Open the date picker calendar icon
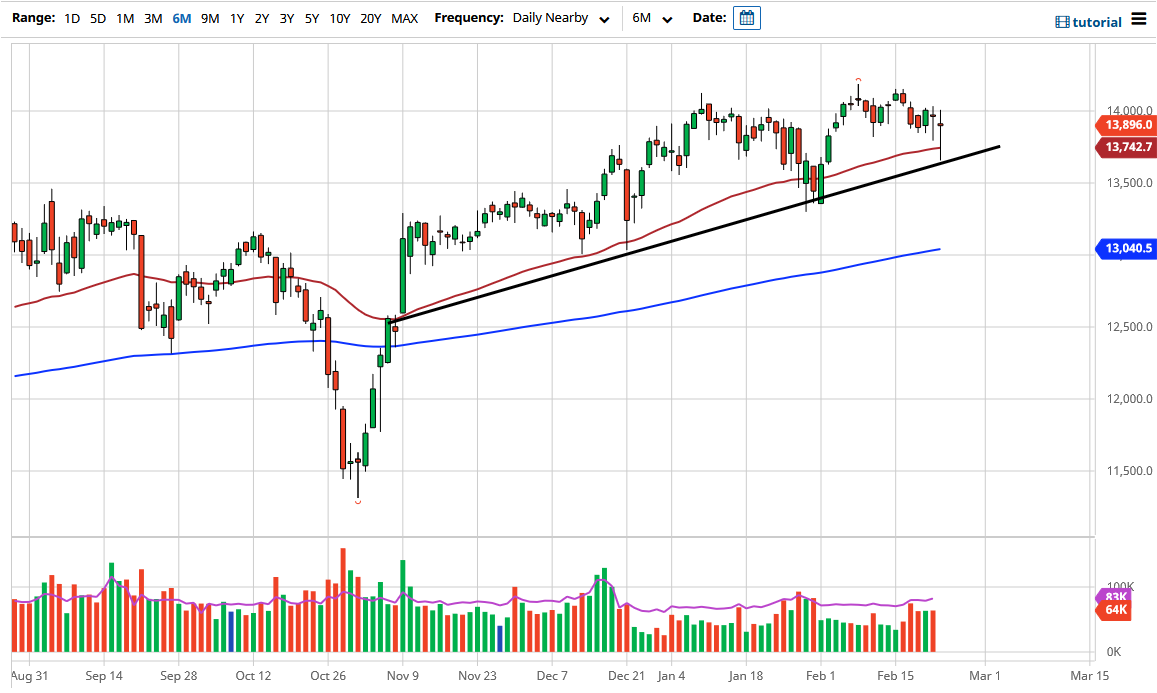1157x693 pixels. 746,17
